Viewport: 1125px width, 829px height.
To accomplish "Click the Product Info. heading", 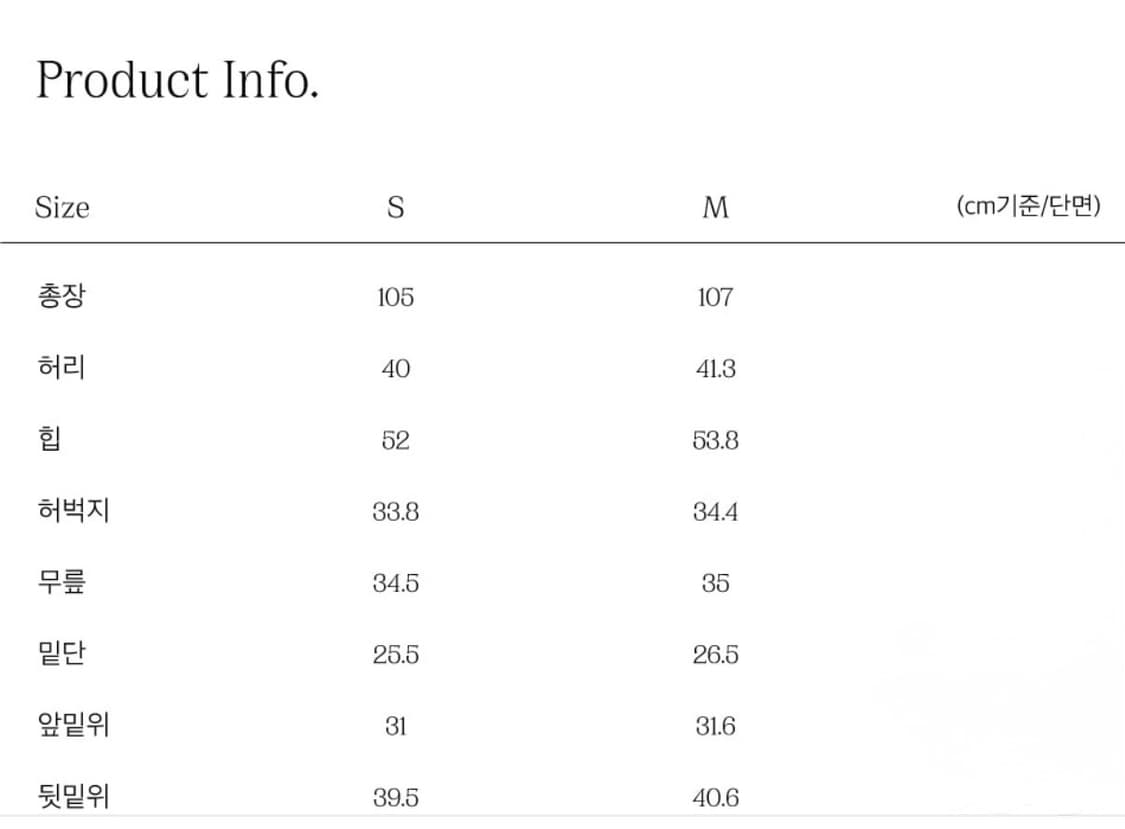I will click(178, 80).
